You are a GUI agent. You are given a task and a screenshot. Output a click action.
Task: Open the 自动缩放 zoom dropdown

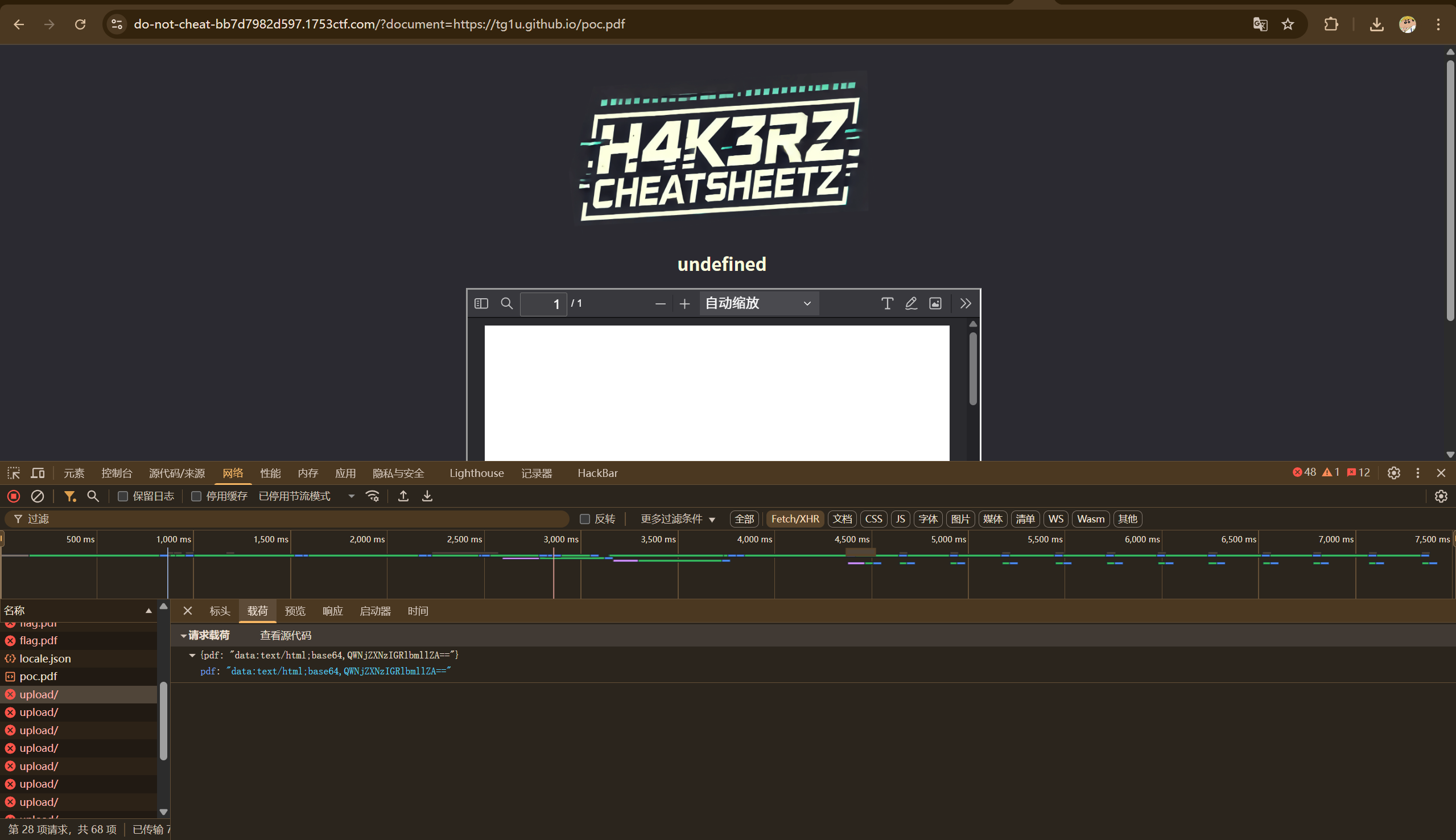[759, 303]
